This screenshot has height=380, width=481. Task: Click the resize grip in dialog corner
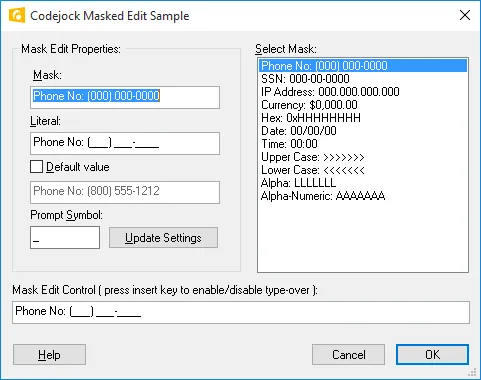click(x=472, y=372)
